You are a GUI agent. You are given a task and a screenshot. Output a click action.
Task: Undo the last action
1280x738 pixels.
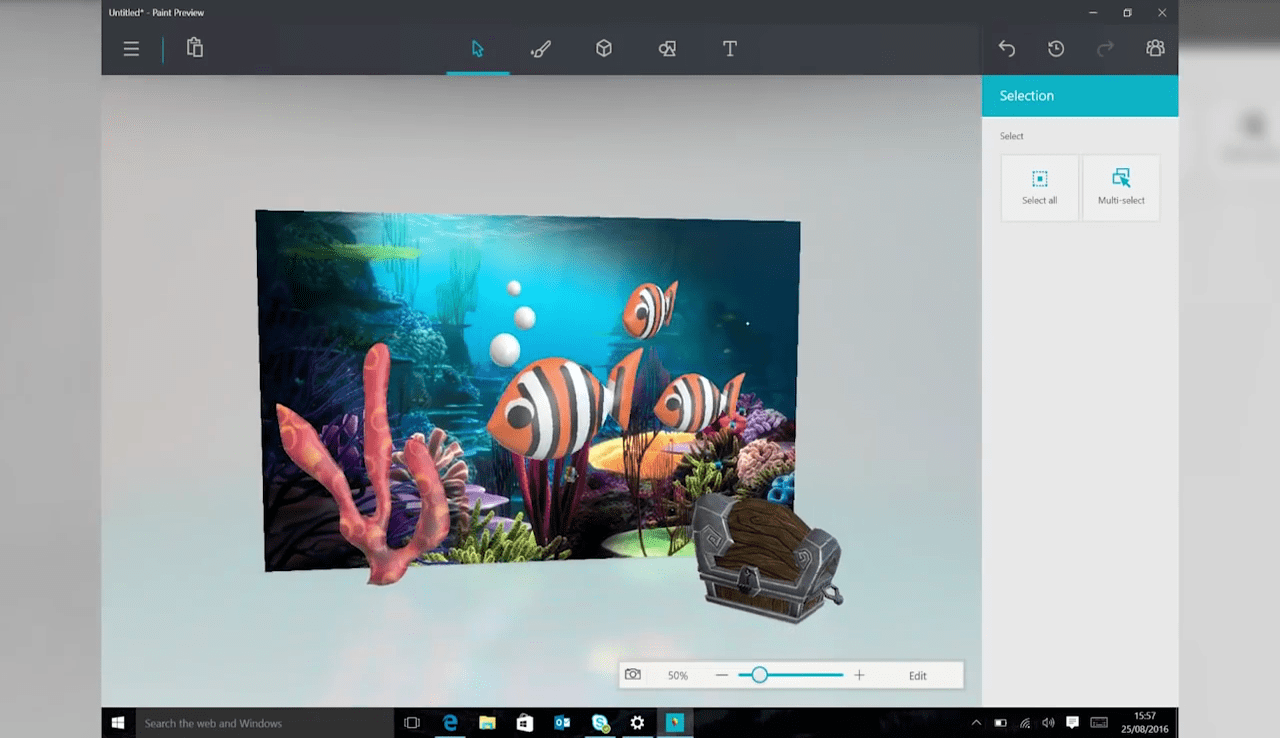coord(1007,48)
